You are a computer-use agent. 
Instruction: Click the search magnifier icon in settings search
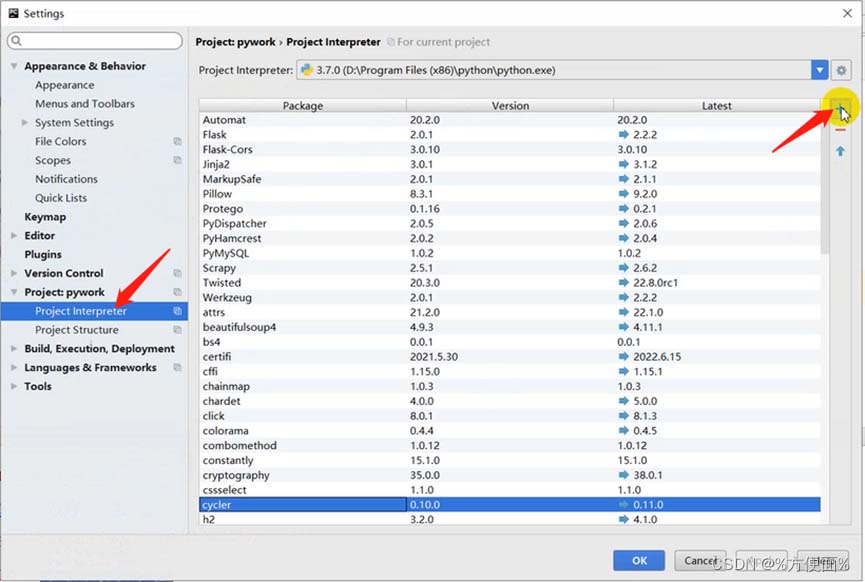pyautogui.click(x=17, y=41)
